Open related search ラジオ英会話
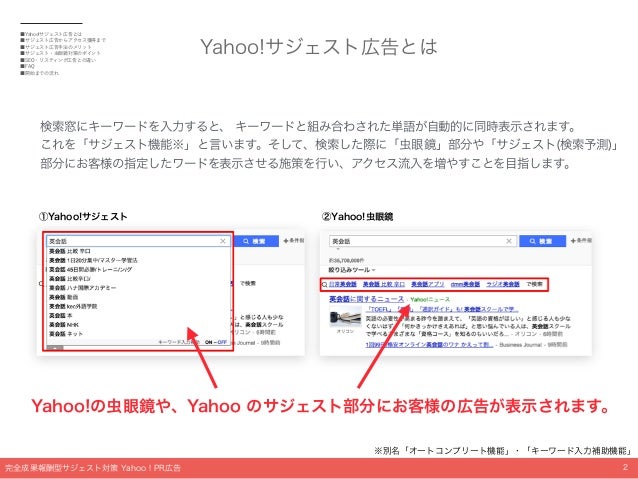Viewport: 638px width, 479px height. [x=503, y=284]
